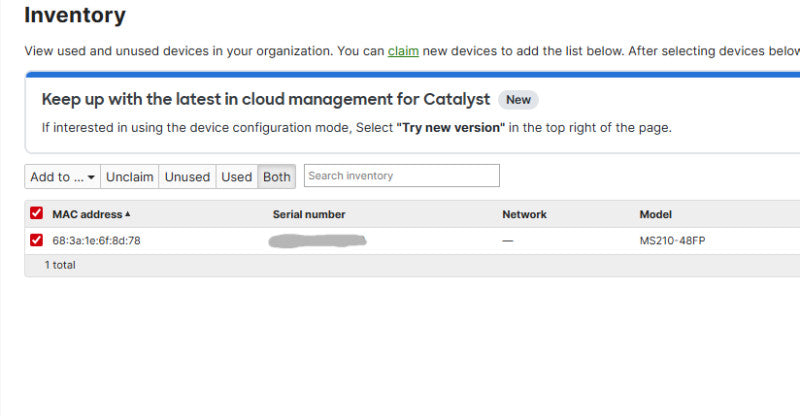Click the Catalyst cloud management banner heading
800x416 pixels.
pos(266,99)
